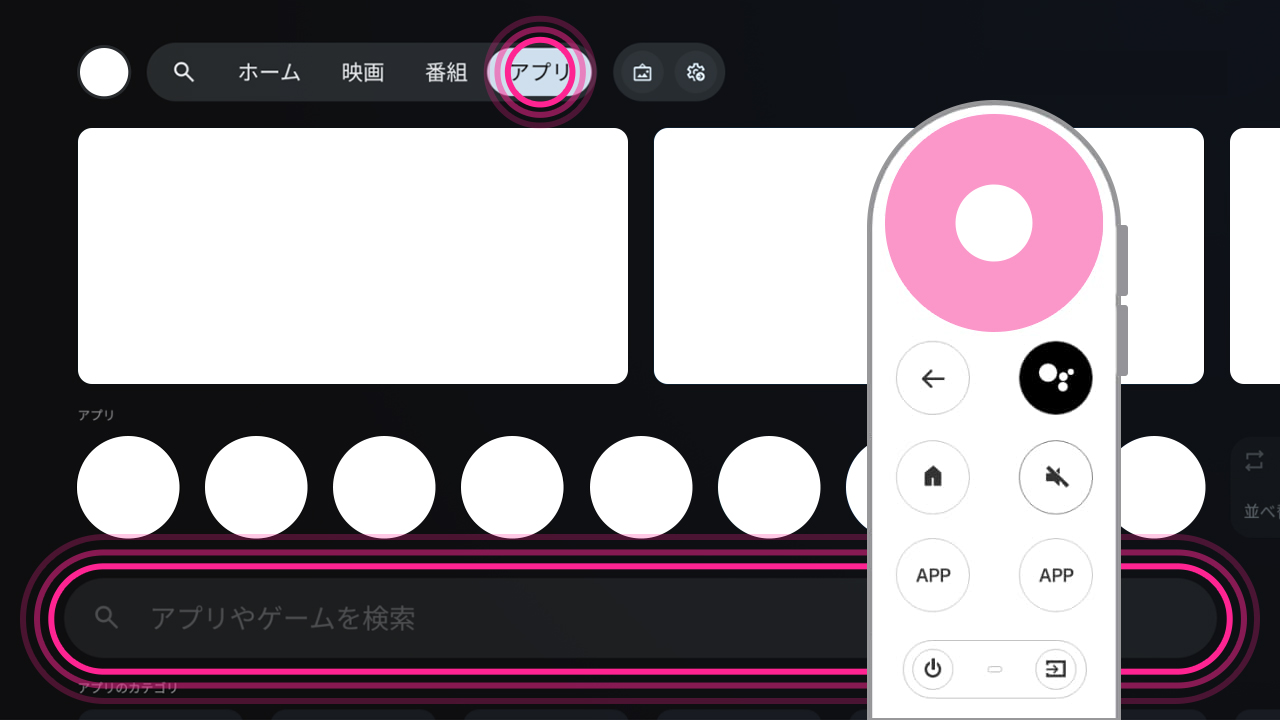Click the profile avatar circle at top left
1280x720 pixels.
[104, 72]
